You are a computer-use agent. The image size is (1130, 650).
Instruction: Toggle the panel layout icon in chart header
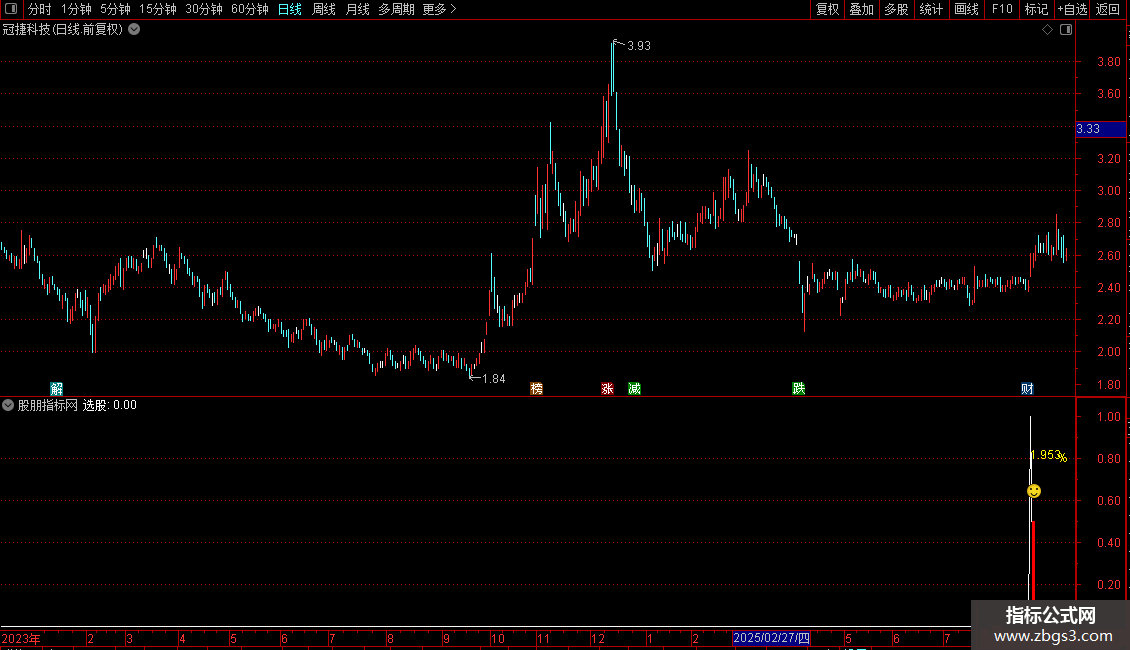click(x=1066, y=30)
